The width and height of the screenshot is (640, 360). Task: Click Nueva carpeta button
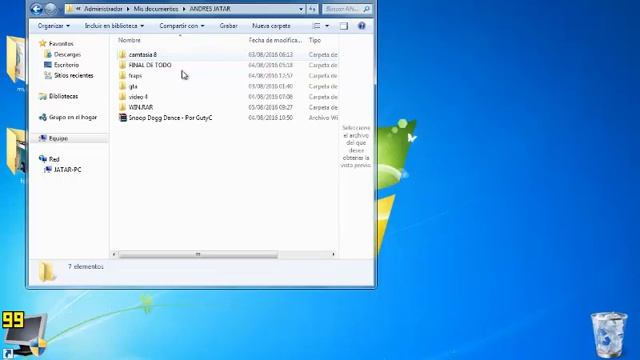(271, 26)
